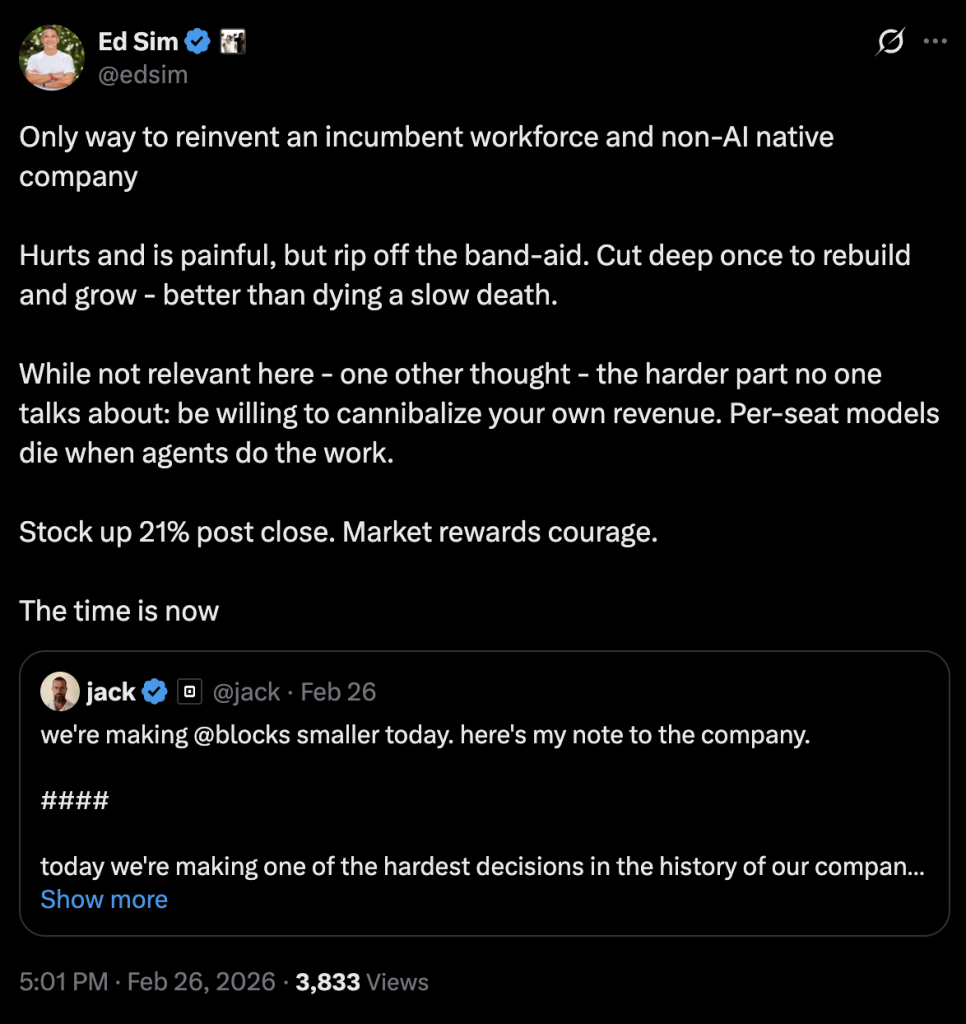
Task: Click the affiliation badge beside Ed Sim
Action: tap(232, 42)
